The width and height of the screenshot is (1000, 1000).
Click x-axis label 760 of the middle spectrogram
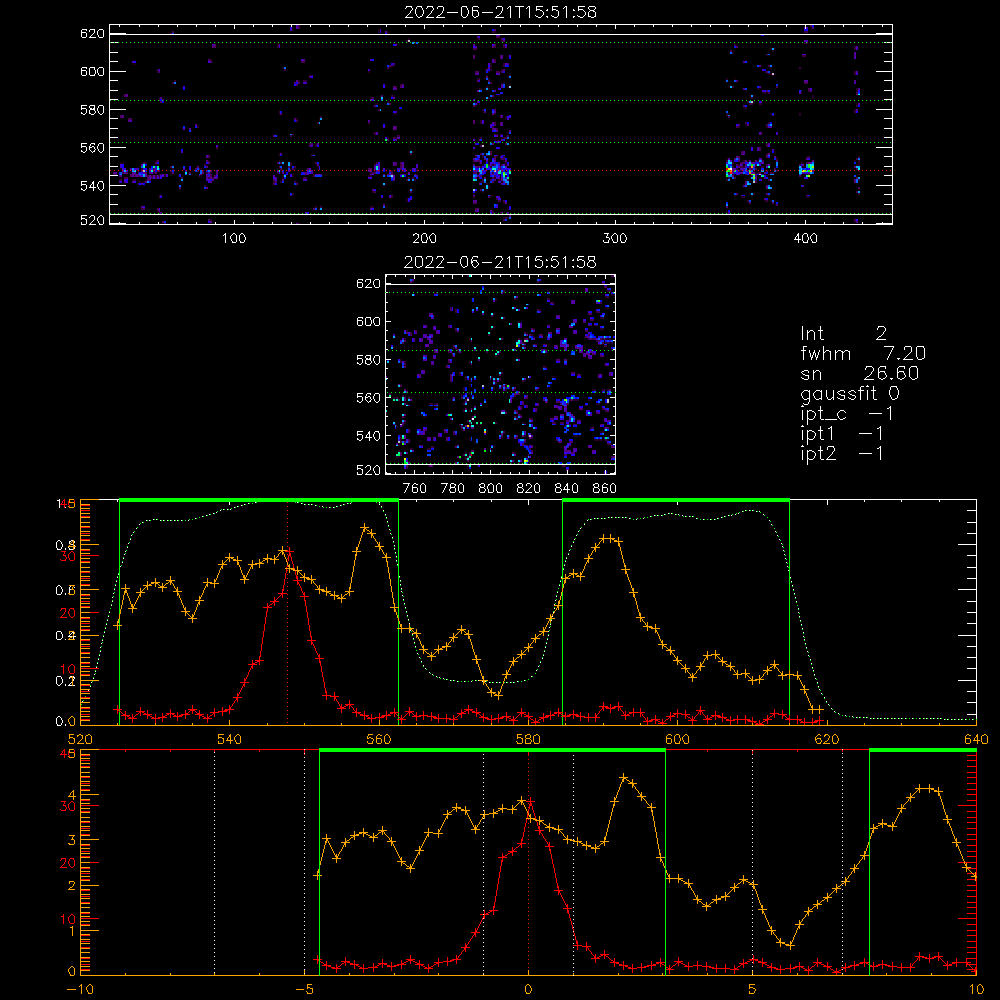coord(415,489)
